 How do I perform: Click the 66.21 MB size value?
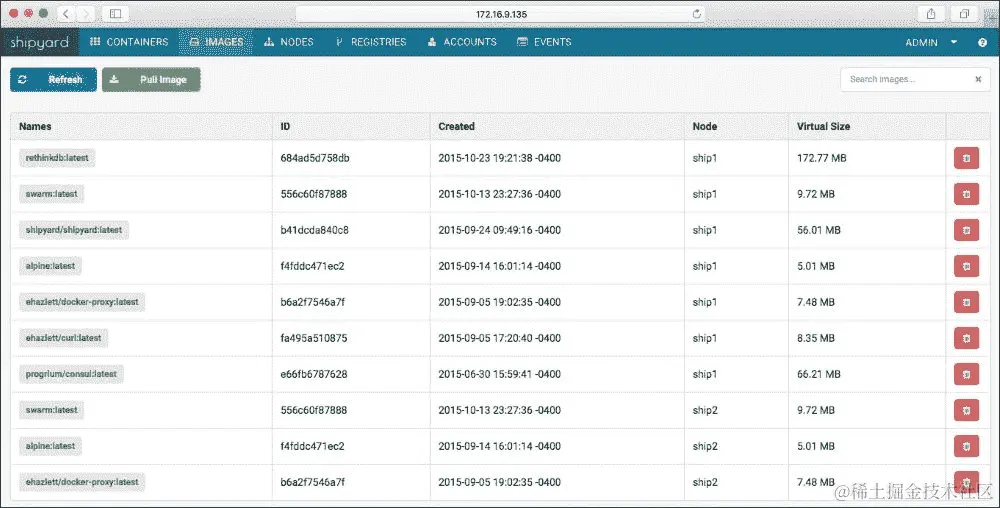pos(819,374)
